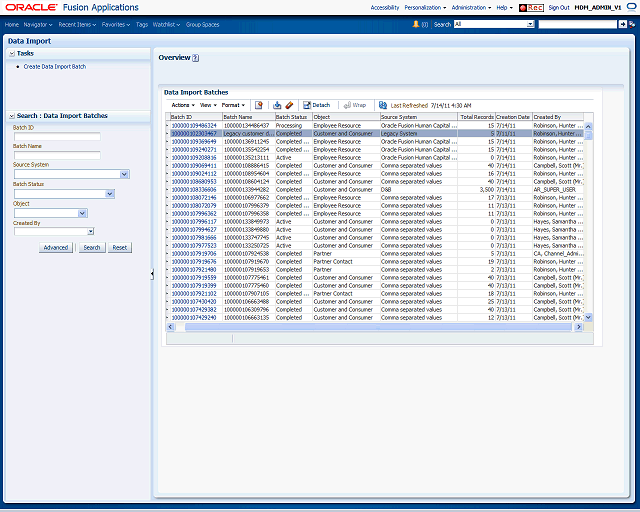This screenshot has height=512, width=640.
Task: Click the Batch Name input field
Action: (x=57, y=155)
